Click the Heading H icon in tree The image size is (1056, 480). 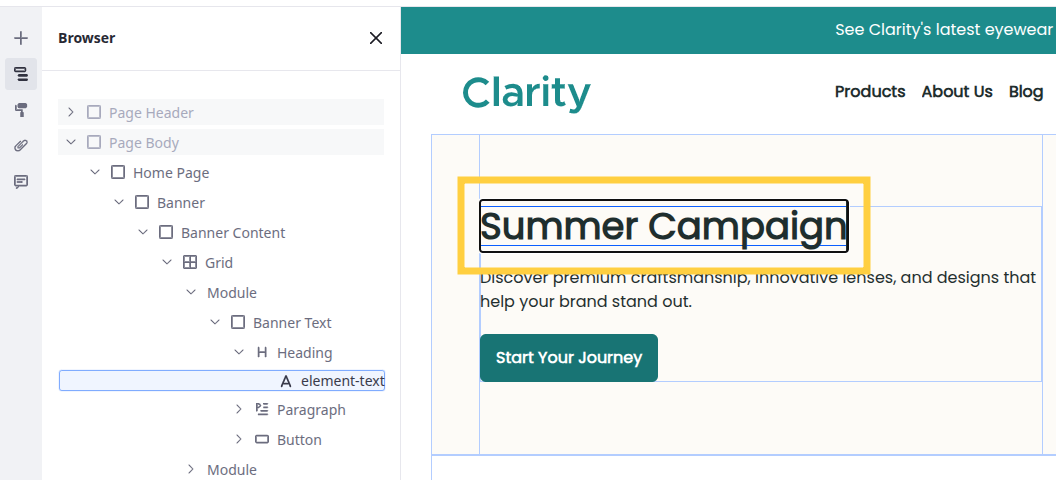tap(262, 353)
